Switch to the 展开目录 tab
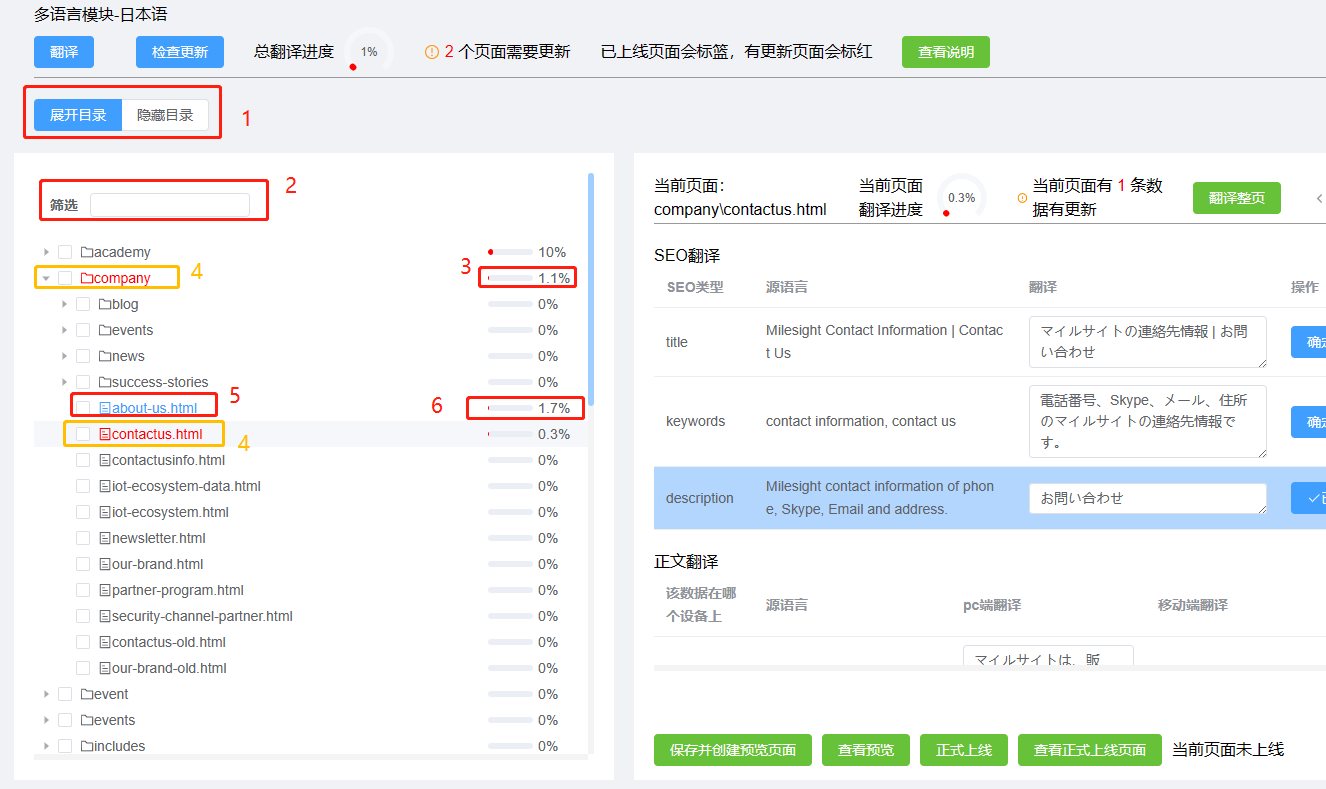 coord(78,115)
